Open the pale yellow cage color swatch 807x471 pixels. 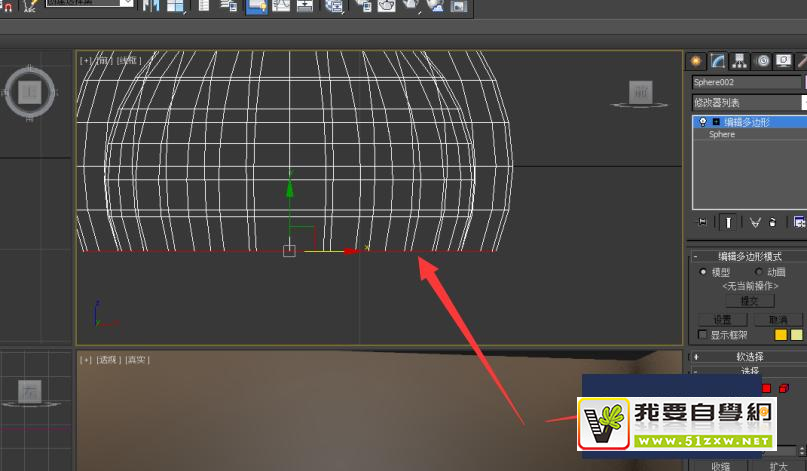coord(796,335)
